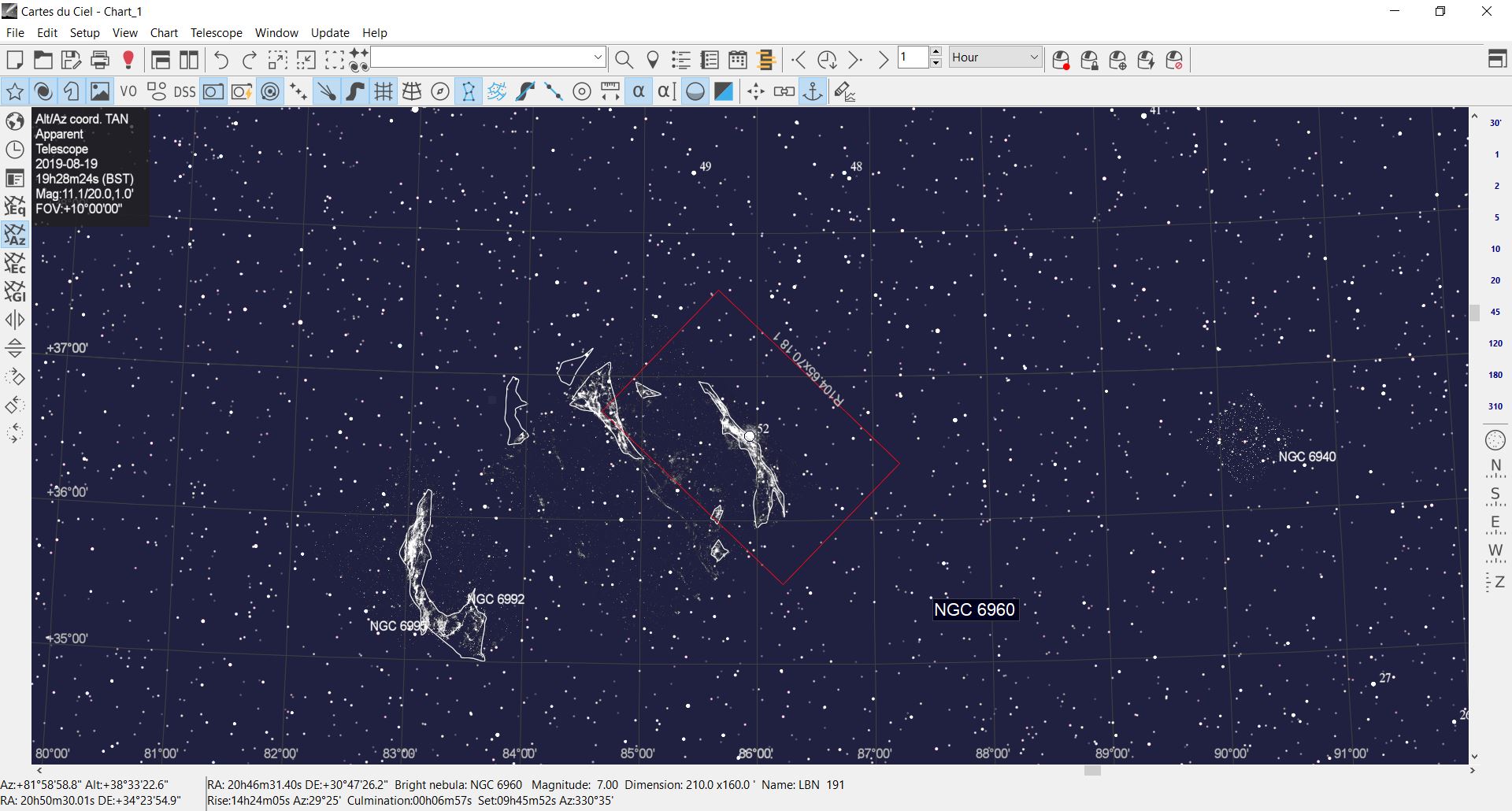Open the advanced search magnifier
The height and width of the screenshot is (811, 1512).
click(624, 60)
